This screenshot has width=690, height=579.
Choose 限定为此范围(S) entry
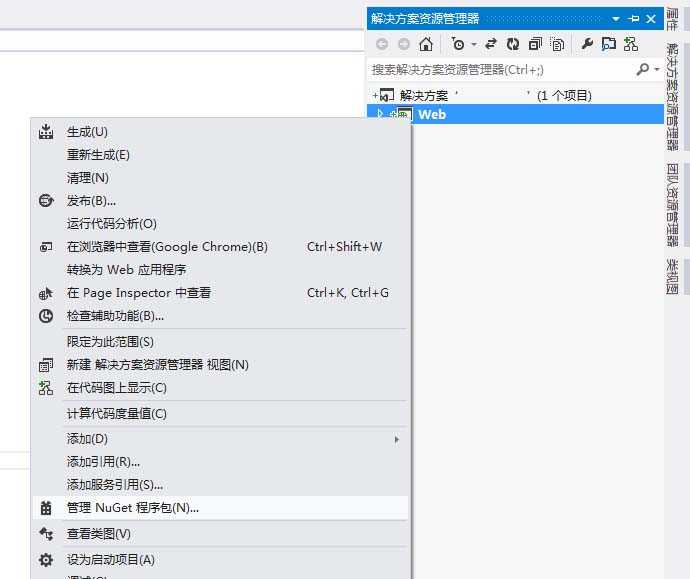tap(220, 342)
